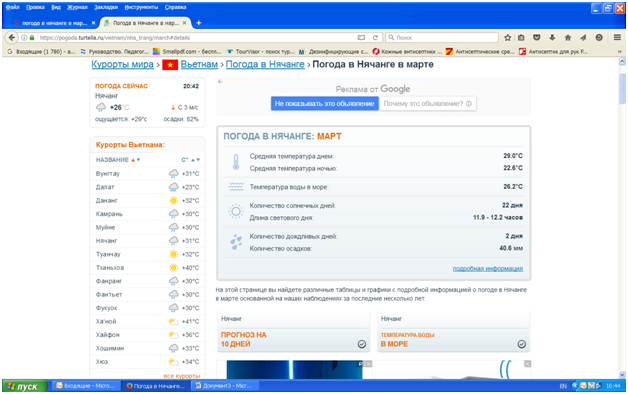Viewport: 628px width, 394px height.
Task: Click the ad back arrow above Google ad
Action: (x=220, y=82)
